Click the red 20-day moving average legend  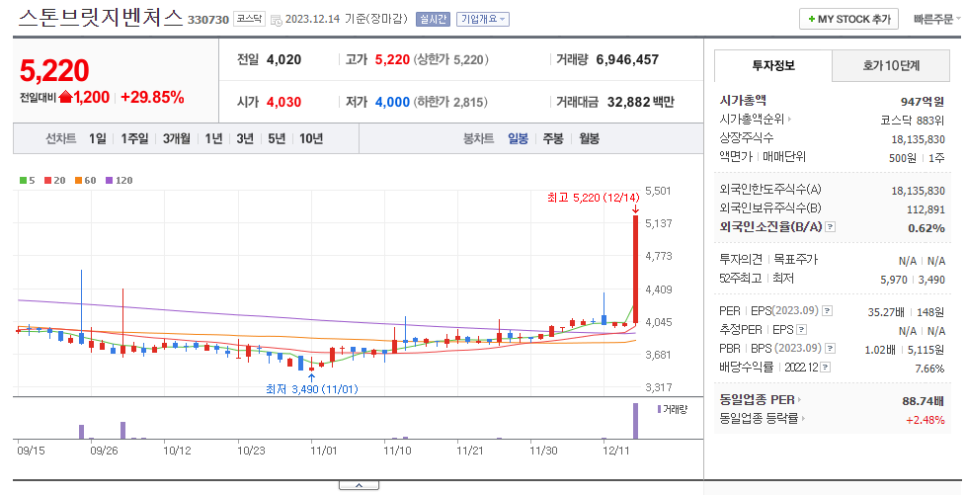pyautogui.click(x=55, y=181)
